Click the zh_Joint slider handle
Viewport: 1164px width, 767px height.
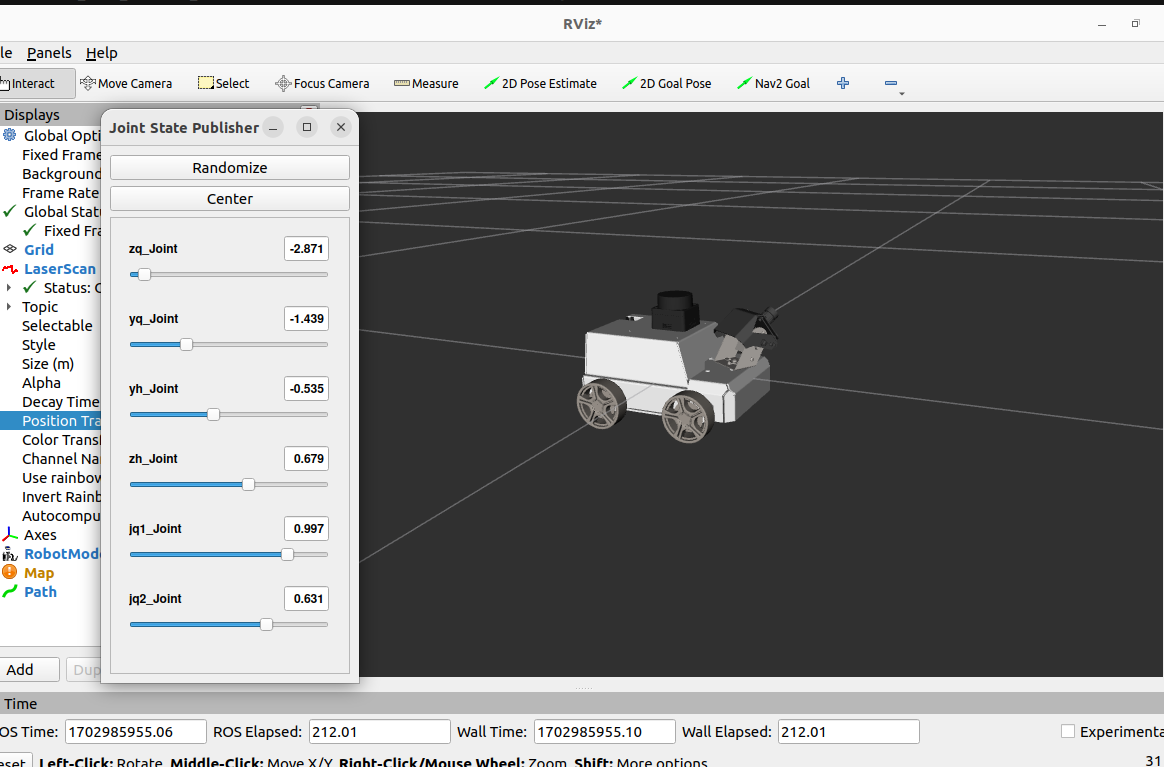tap(249, 485)
